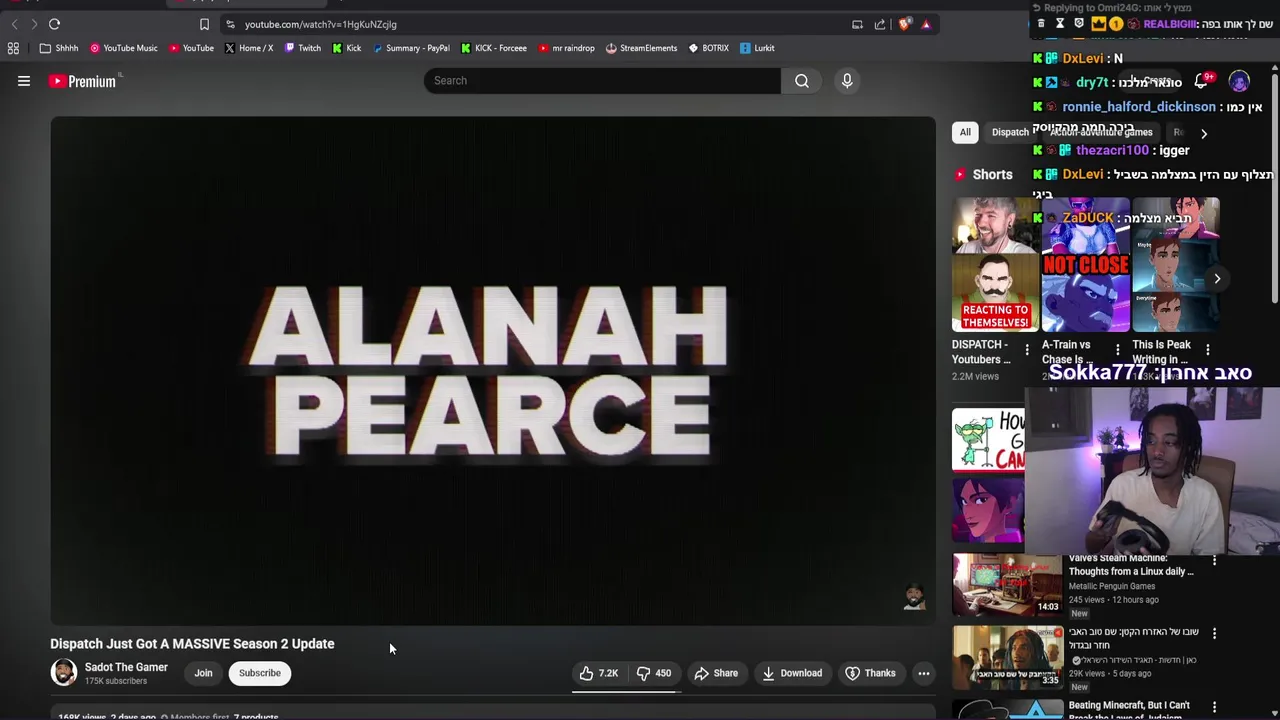The height and width of the screenshot is (720, 1280).
Task: Open the account avatar menu
Action: coord(1239,82)
